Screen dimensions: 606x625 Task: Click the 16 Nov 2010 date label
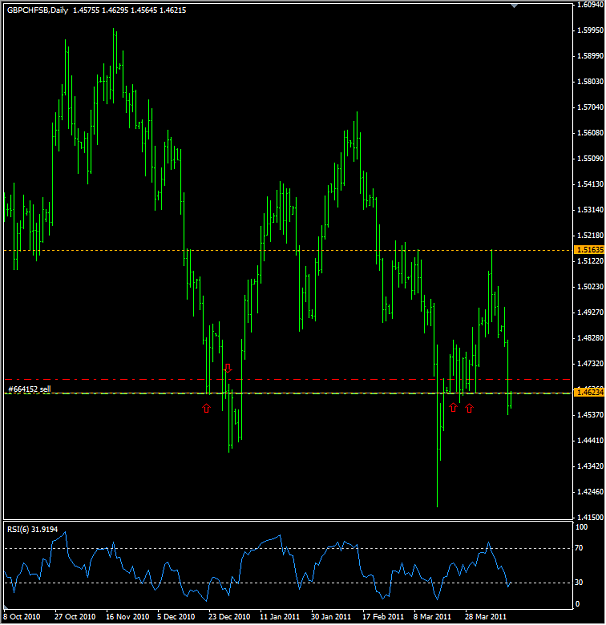pyautogui.click(x=127, y=617)
